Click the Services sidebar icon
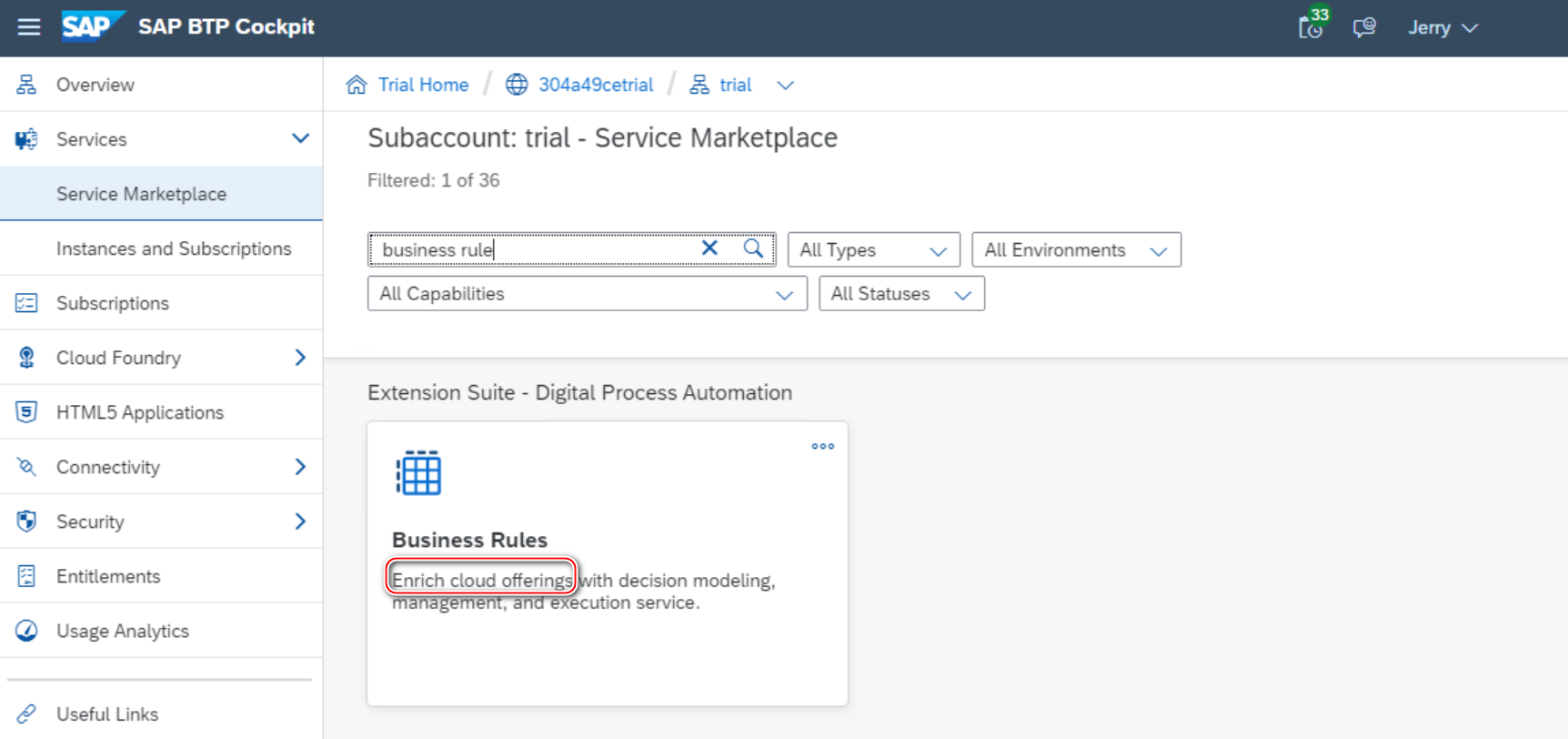 tap(26, 139)
